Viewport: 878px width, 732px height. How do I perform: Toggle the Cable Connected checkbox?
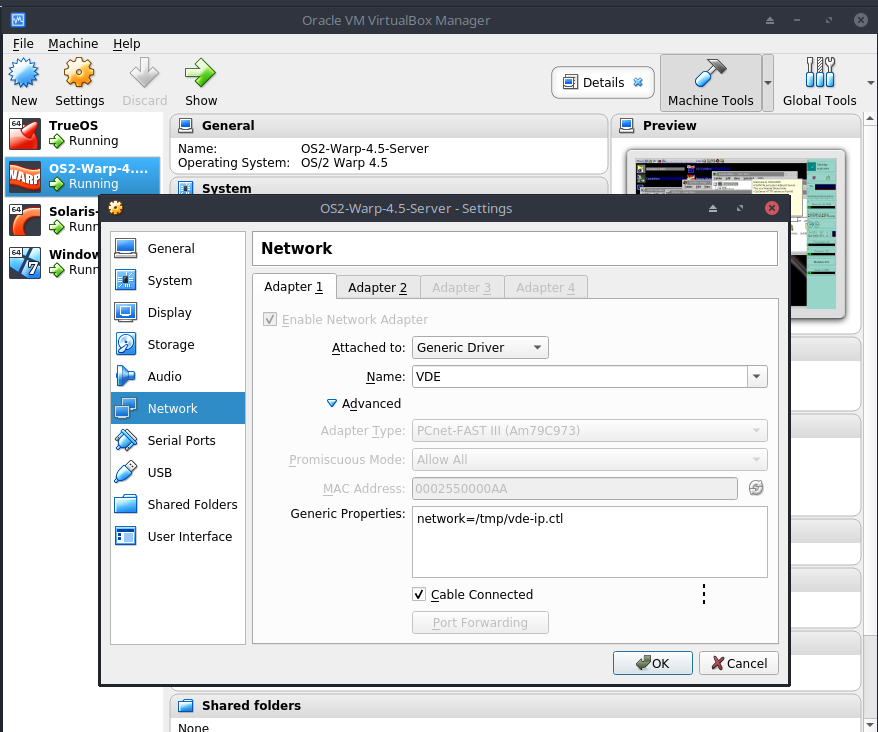[419, 594]
